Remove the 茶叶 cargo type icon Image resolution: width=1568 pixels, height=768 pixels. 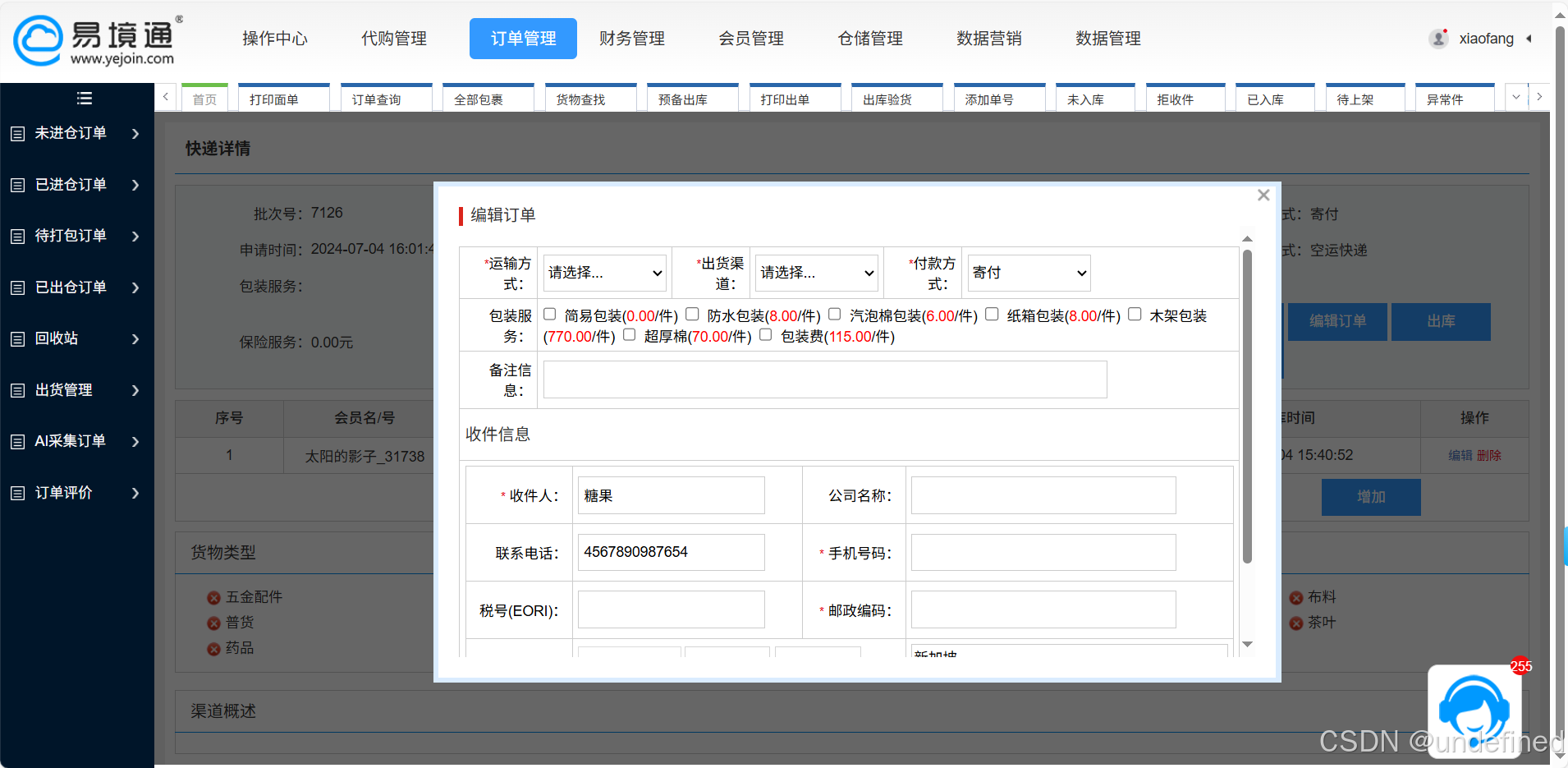pos(1296,623)
